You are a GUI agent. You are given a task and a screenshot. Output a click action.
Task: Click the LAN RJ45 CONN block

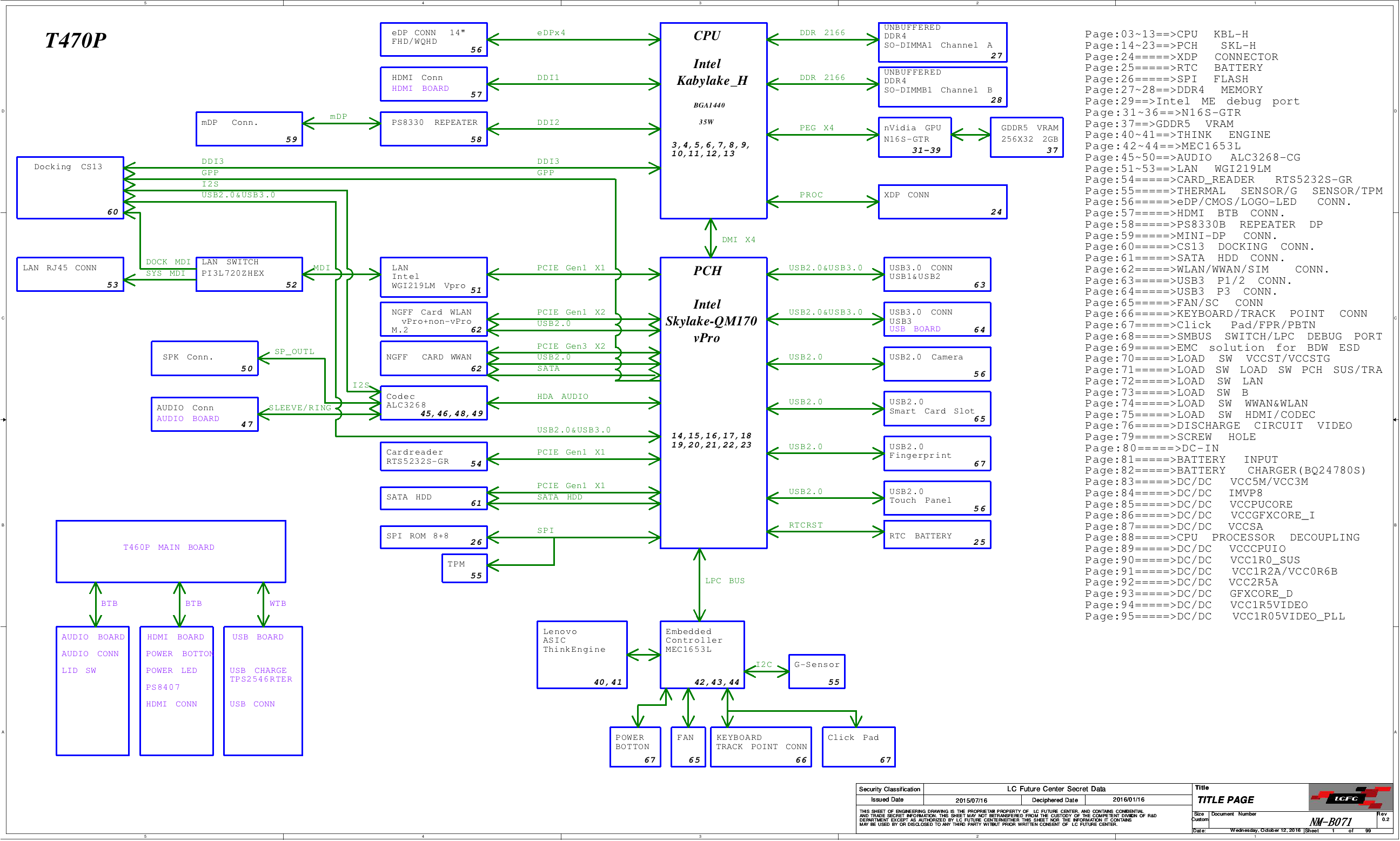tap(70, 274)
